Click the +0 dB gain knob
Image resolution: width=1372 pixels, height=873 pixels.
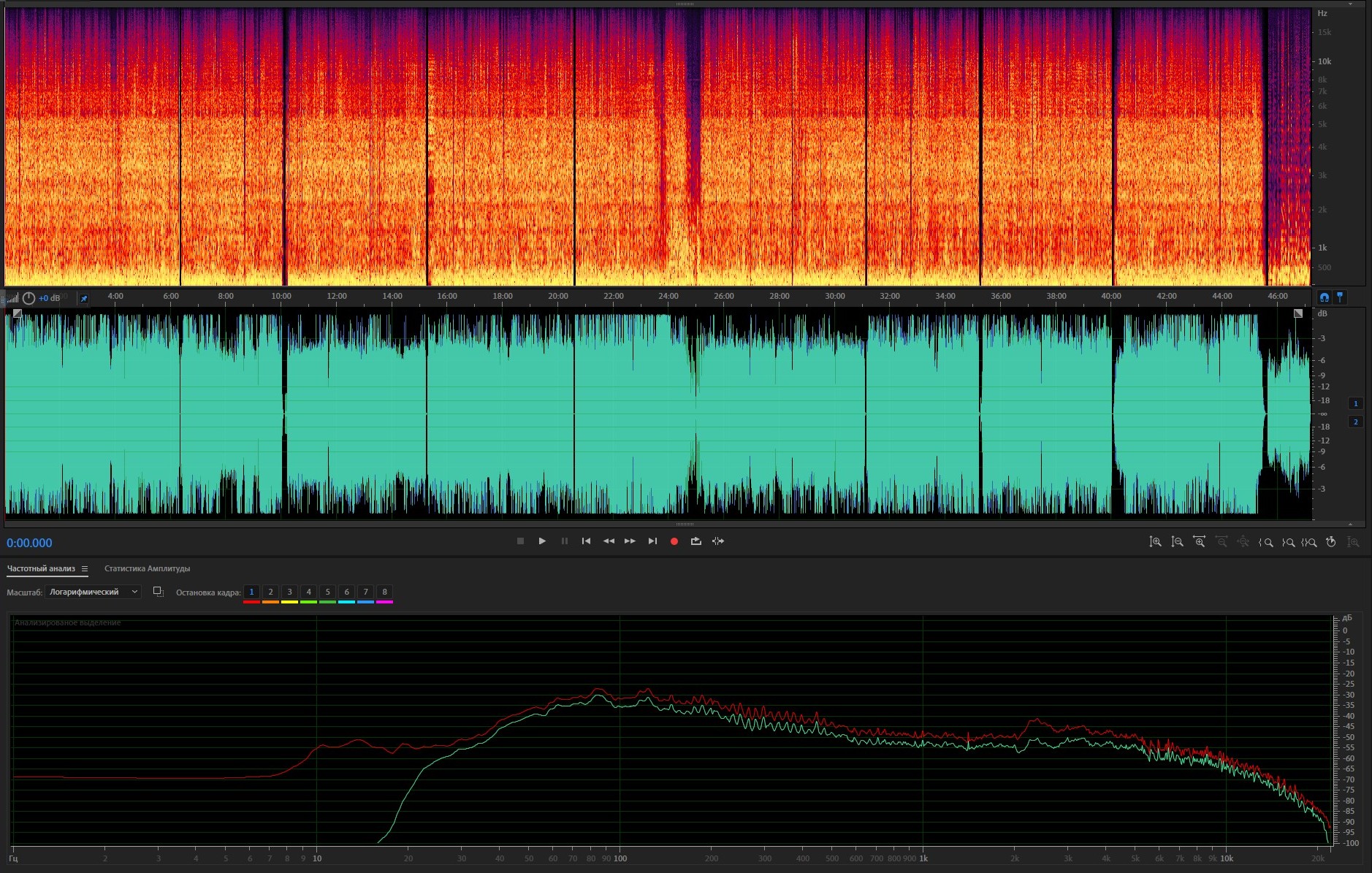pyautogui.click(x=29, y=298)
